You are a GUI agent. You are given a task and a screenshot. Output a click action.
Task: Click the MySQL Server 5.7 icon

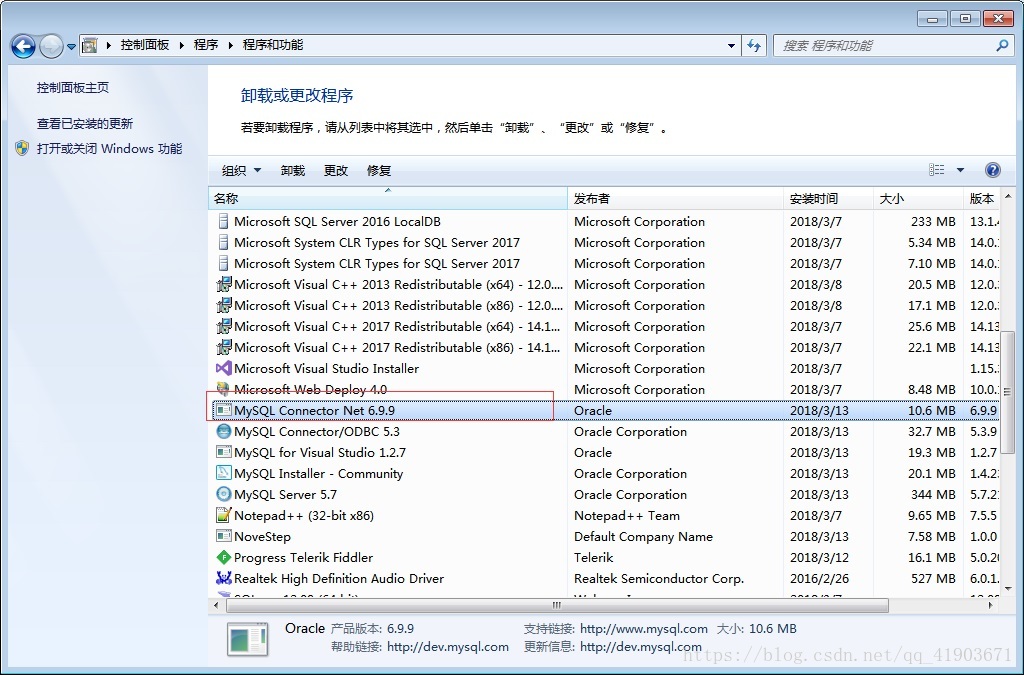pyautogui.click(x=223, y=494)
